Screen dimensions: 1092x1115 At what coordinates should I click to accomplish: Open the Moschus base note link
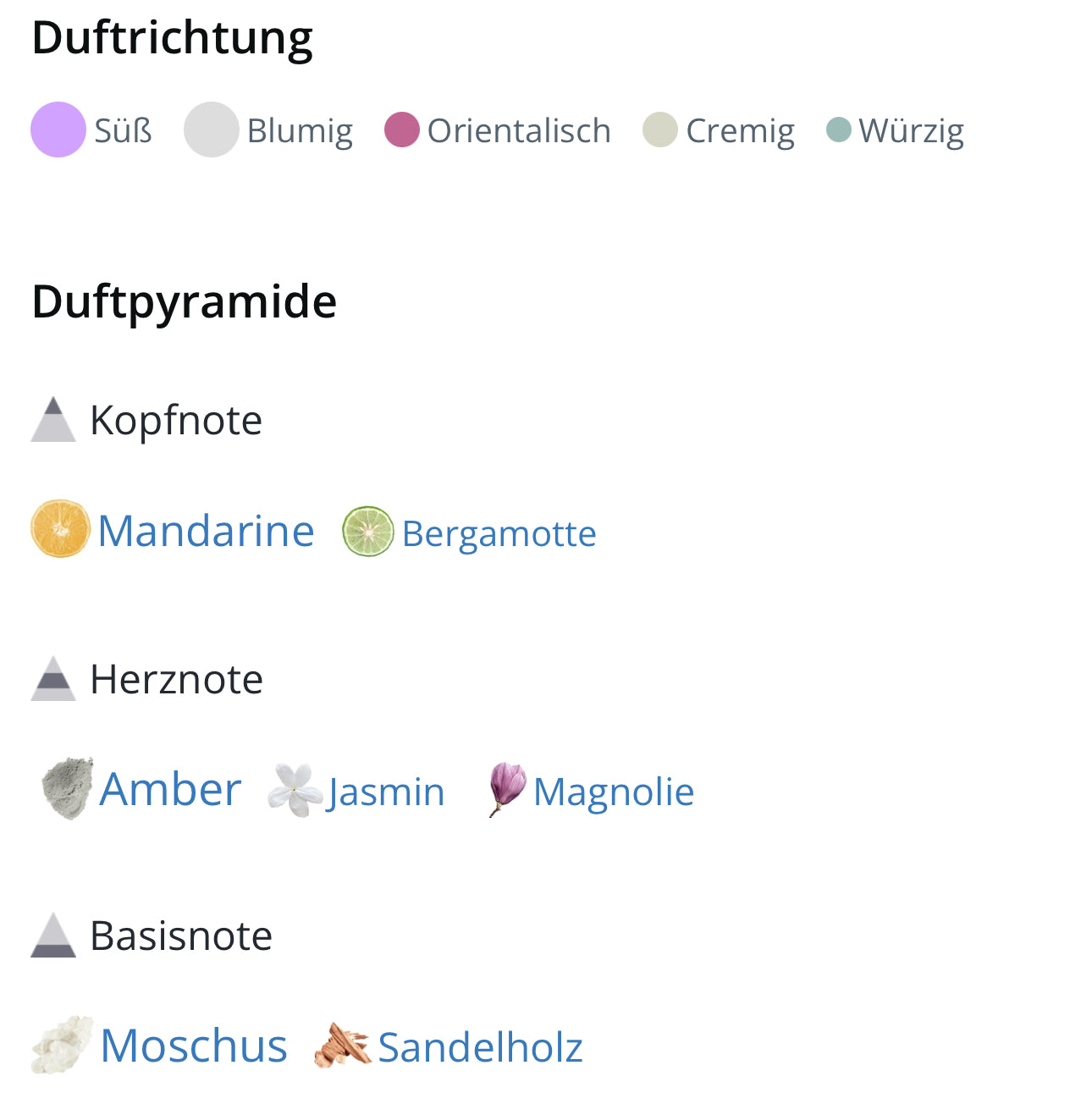click(194, 1046)
